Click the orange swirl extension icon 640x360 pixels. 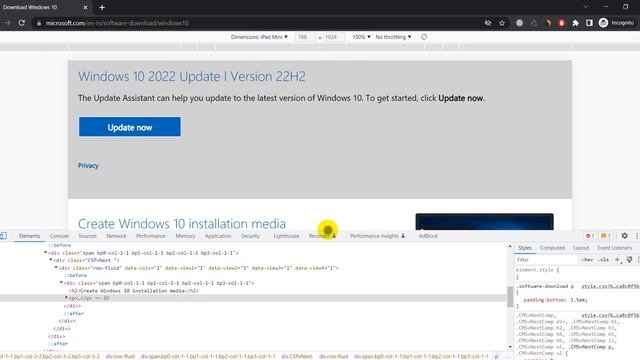point(548,23)
